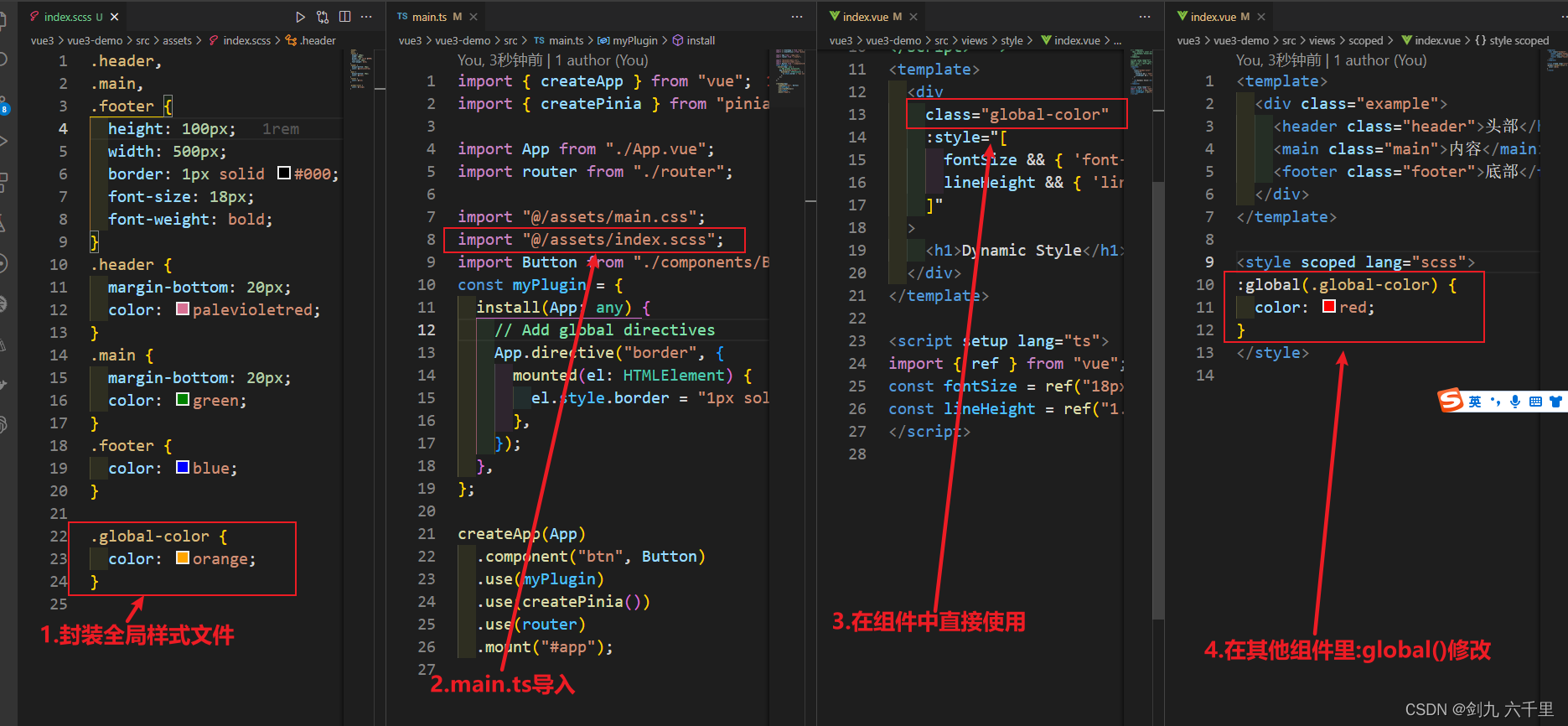Click the '<footer class="footer">' line
Image resolution: width=1568 pixels, height=726 pixels.
1407,172
